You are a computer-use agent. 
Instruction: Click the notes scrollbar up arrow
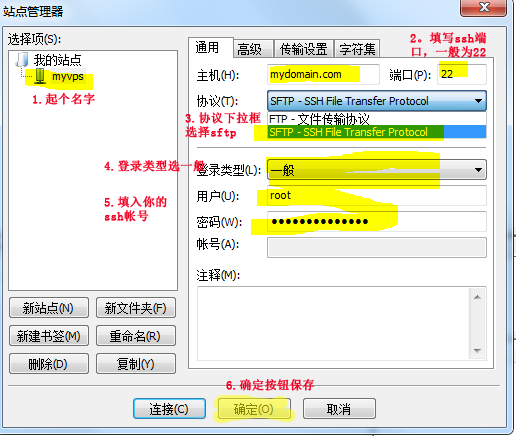[477, 297]
